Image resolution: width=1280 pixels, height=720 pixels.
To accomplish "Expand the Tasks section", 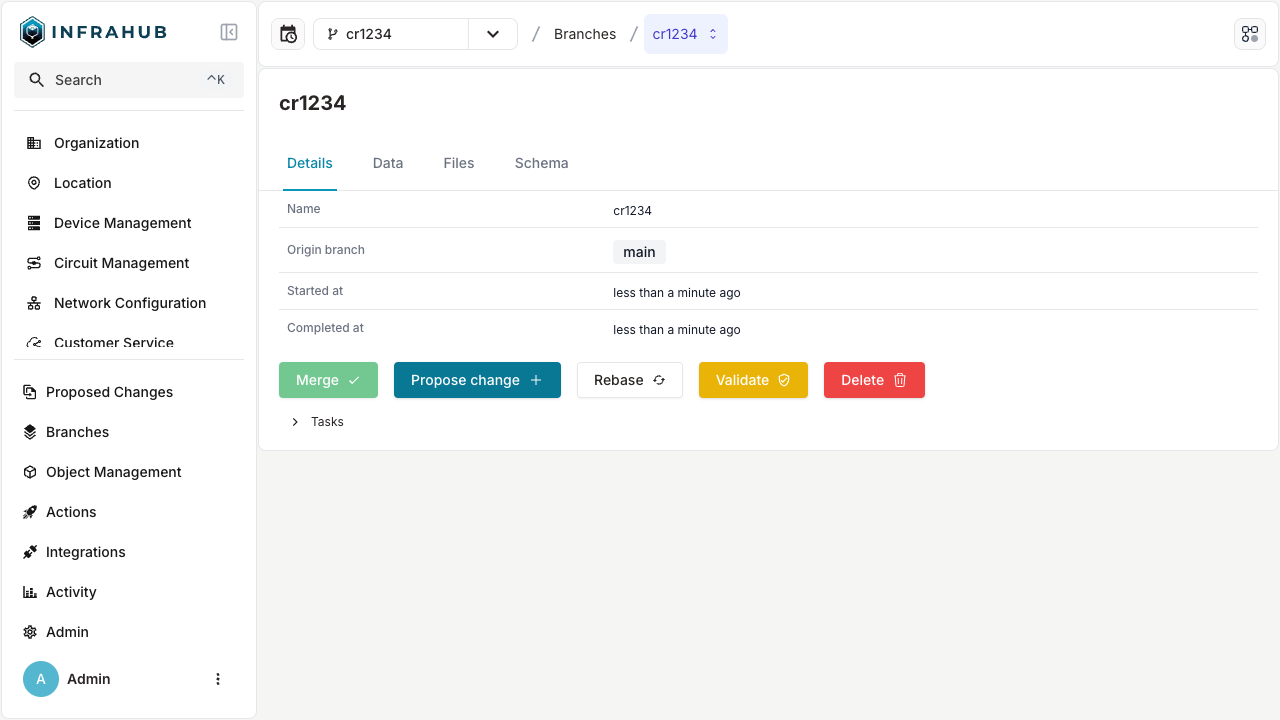I will coord(317,422).
